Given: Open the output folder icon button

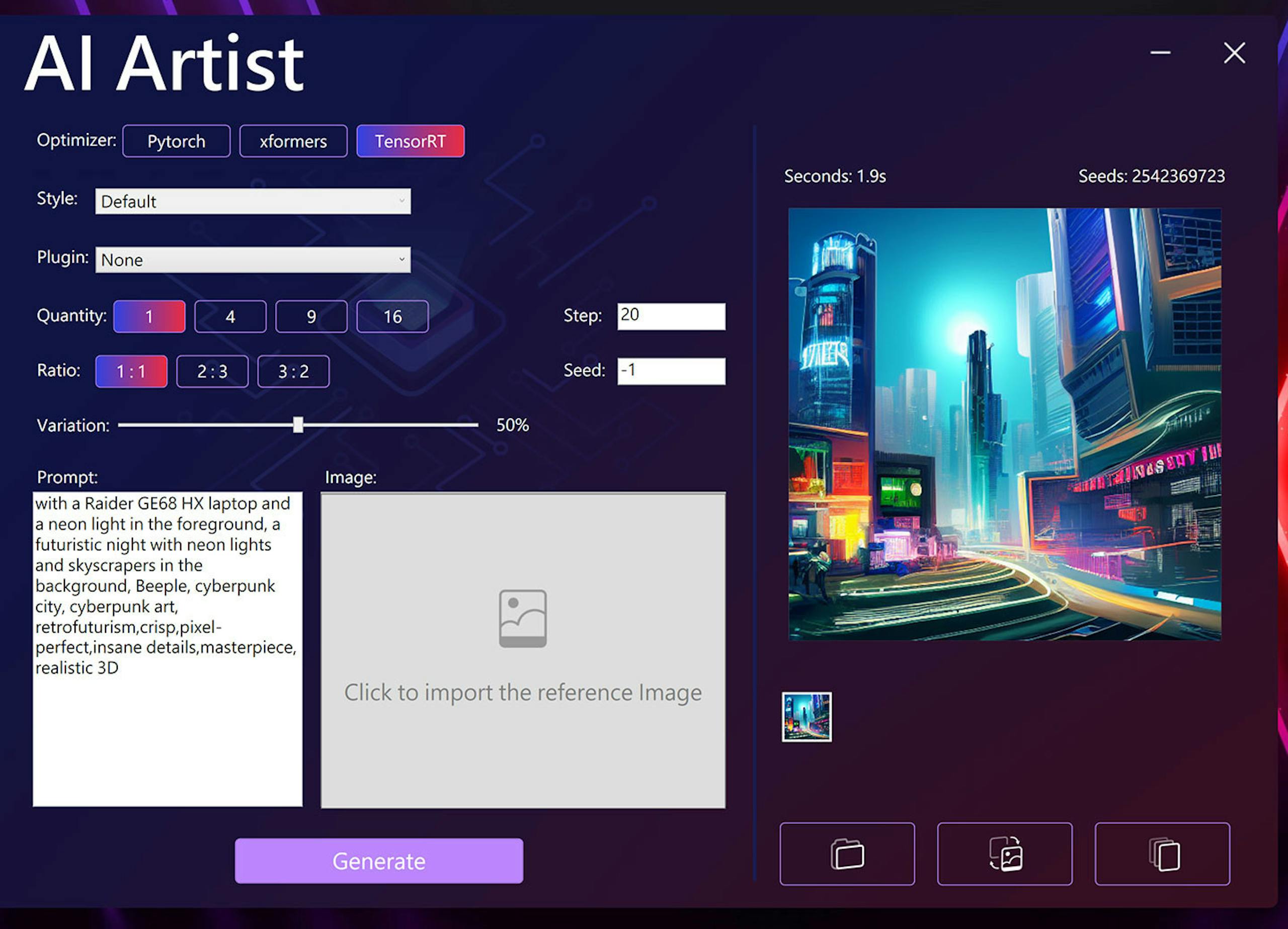Looking at the screenshot, I should pos(847,854).
